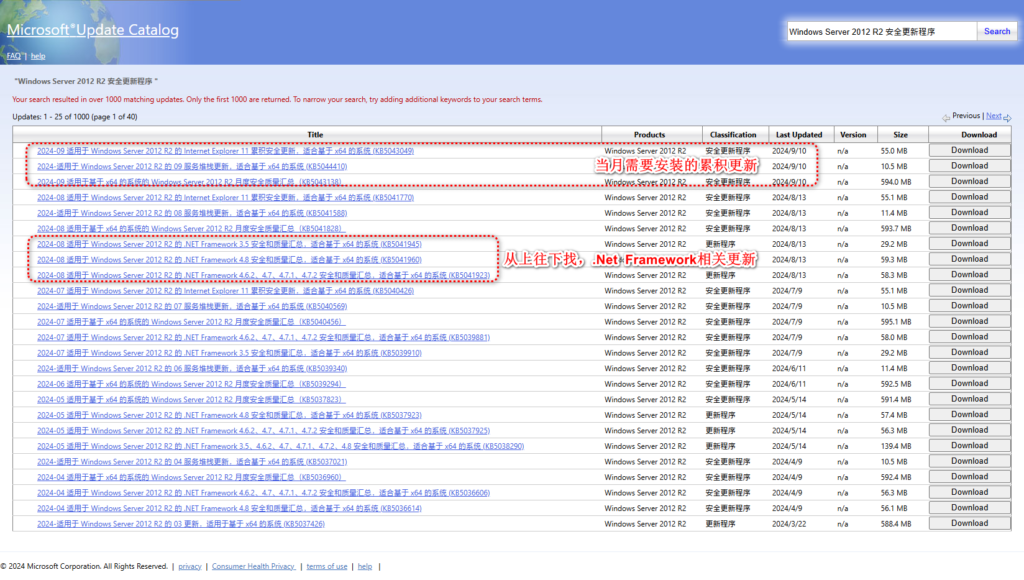Download the KB5044410 servicing stack update
Image resolution: width=1024 pixels, height=580 pixels.
(968, 166)
